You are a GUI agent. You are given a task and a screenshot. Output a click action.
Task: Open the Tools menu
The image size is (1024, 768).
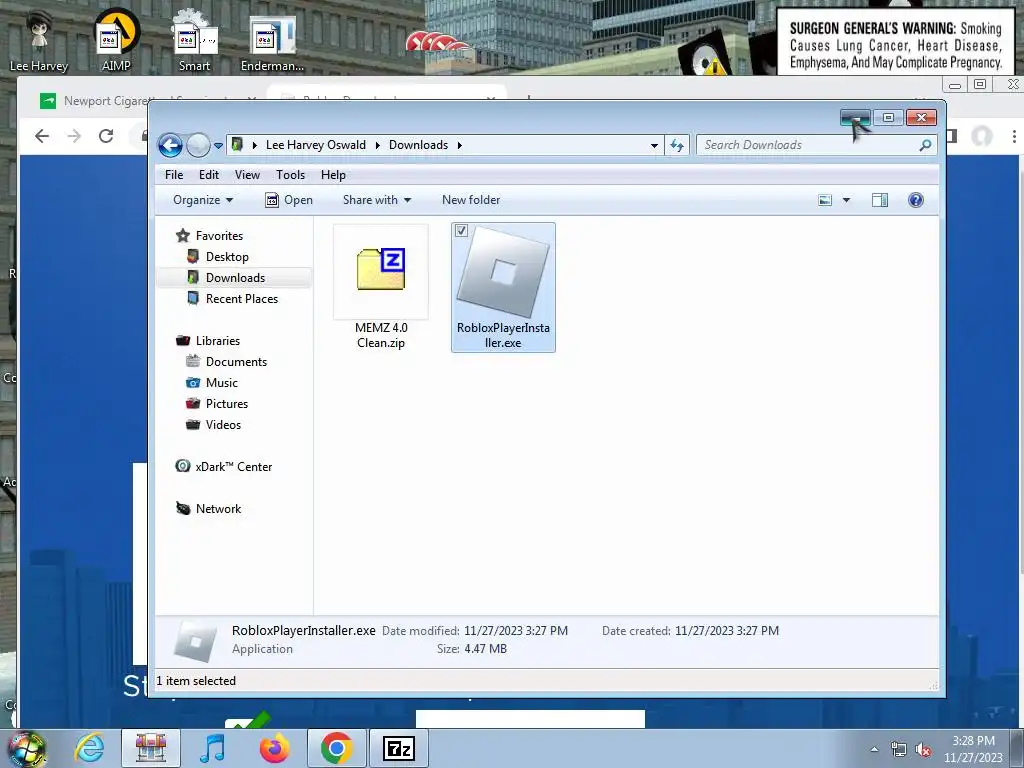tap(290, 174)
